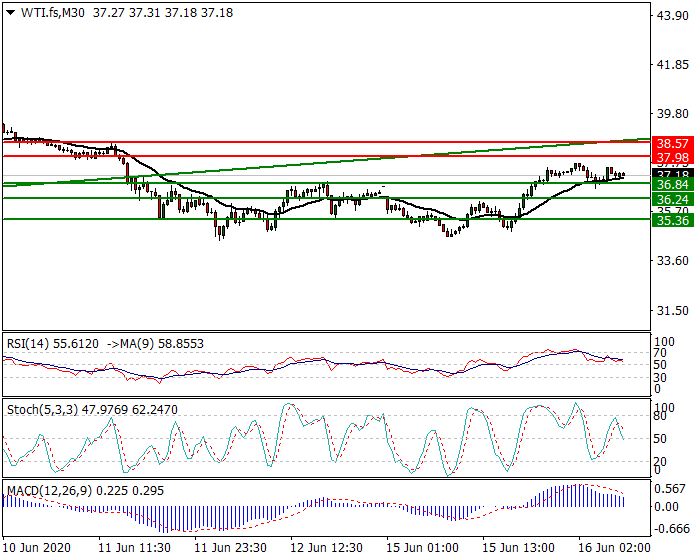
Task: Click the 43.90 price scale value
Action: click(673, 15)
